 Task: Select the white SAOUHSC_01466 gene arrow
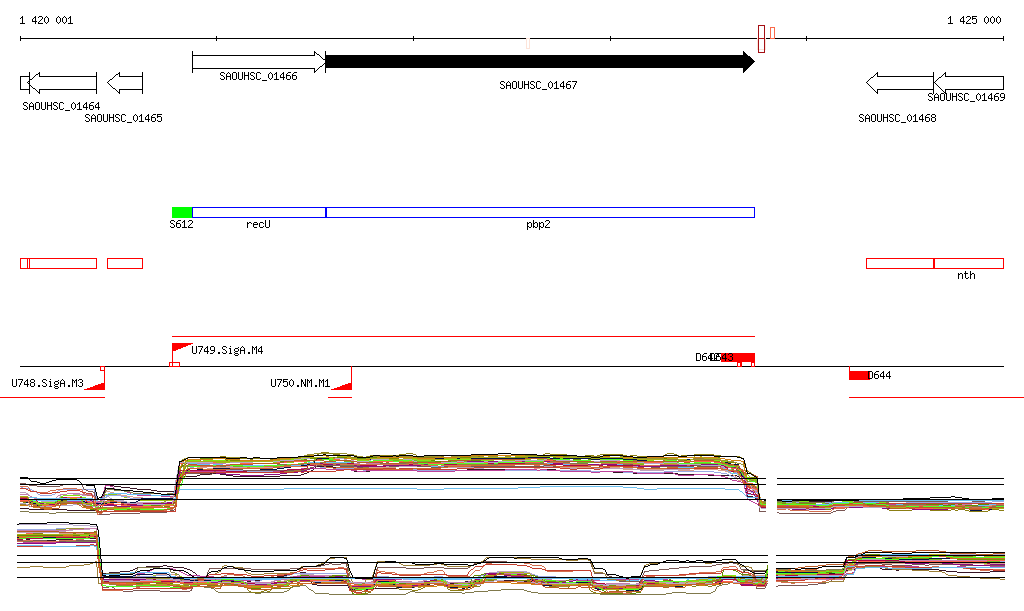point(258,62)
